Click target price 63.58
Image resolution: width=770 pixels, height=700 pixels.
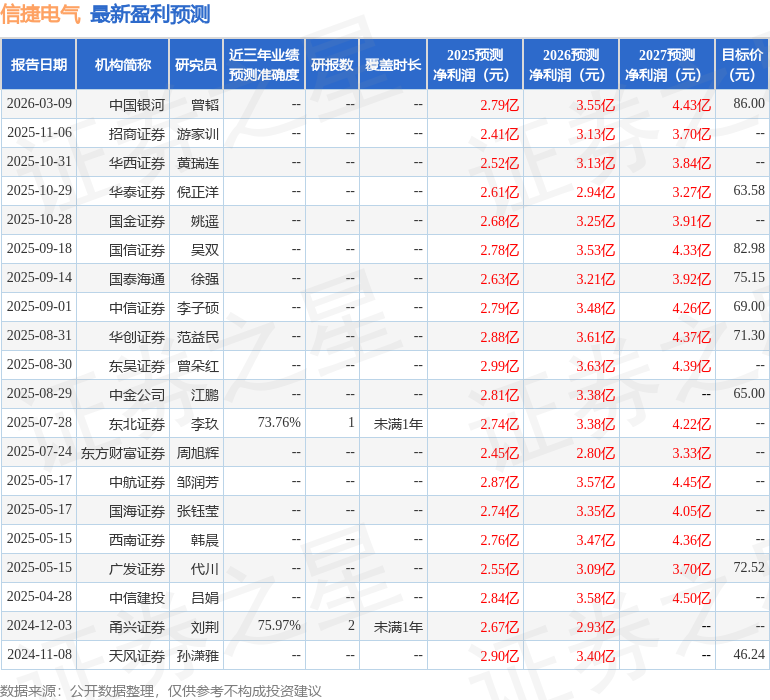749,191
